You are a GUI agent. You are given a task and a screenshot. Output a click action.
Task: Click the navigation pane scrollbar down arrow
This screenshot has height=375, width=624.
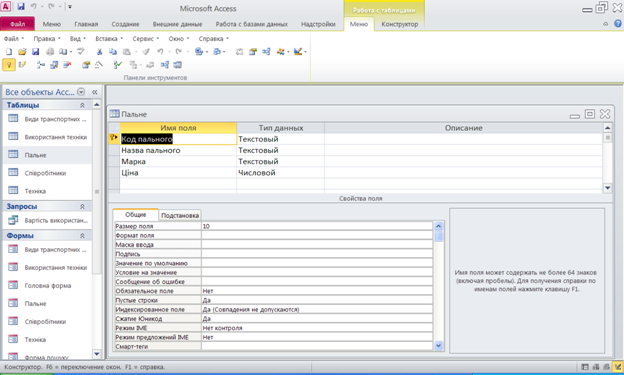point(97,354)
